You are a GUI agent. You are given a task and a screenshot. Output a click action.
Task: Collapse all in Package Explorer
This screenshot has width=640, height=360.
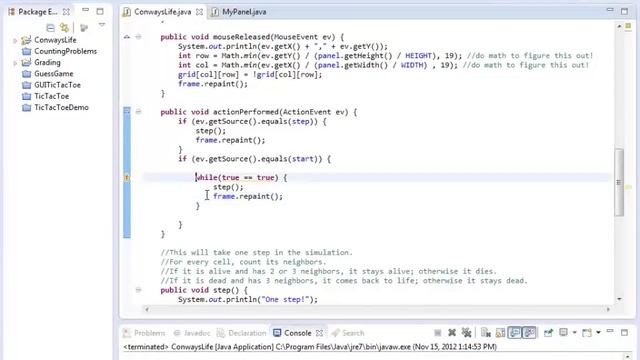tap(50, 28)
